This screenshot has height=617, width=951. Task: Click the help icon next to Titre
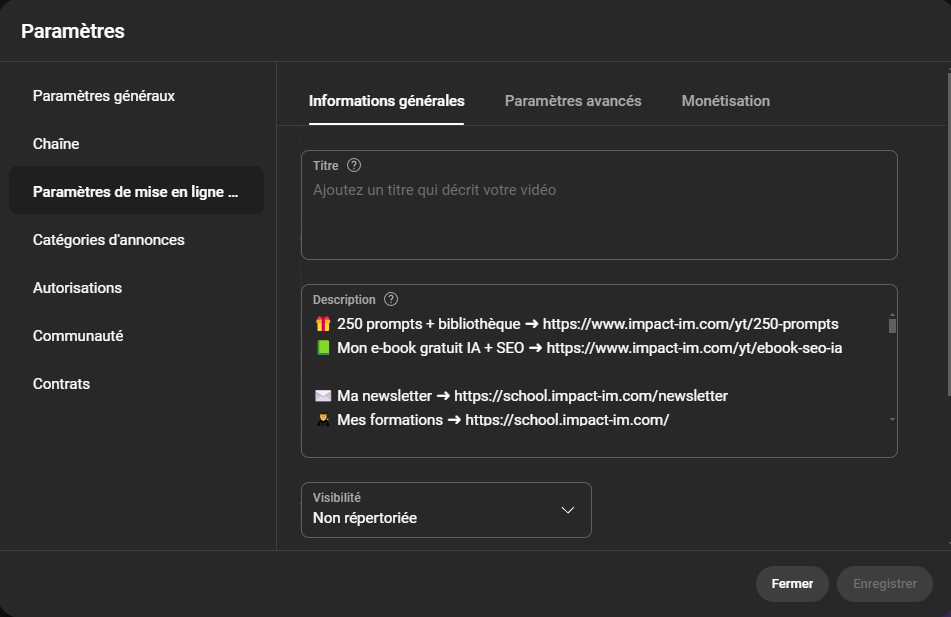pyautogui.click(x=354, y=166)
